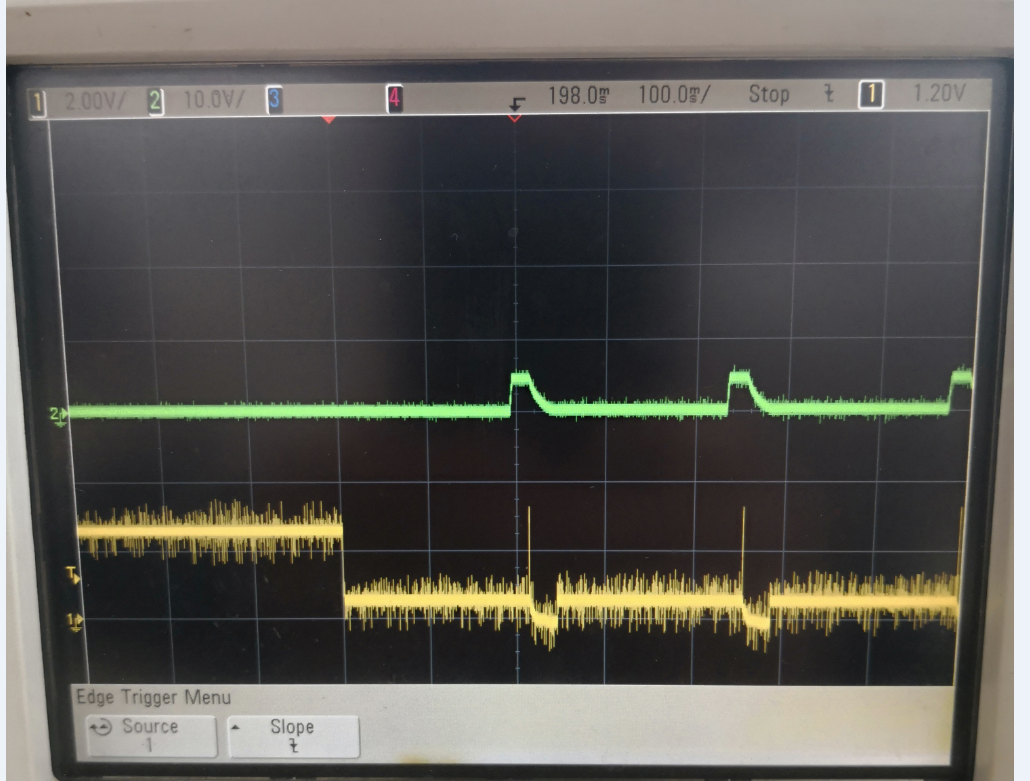Click the 10.0V/ channel 2 scale
The image size is (1030, 781).
pos(213,100)
